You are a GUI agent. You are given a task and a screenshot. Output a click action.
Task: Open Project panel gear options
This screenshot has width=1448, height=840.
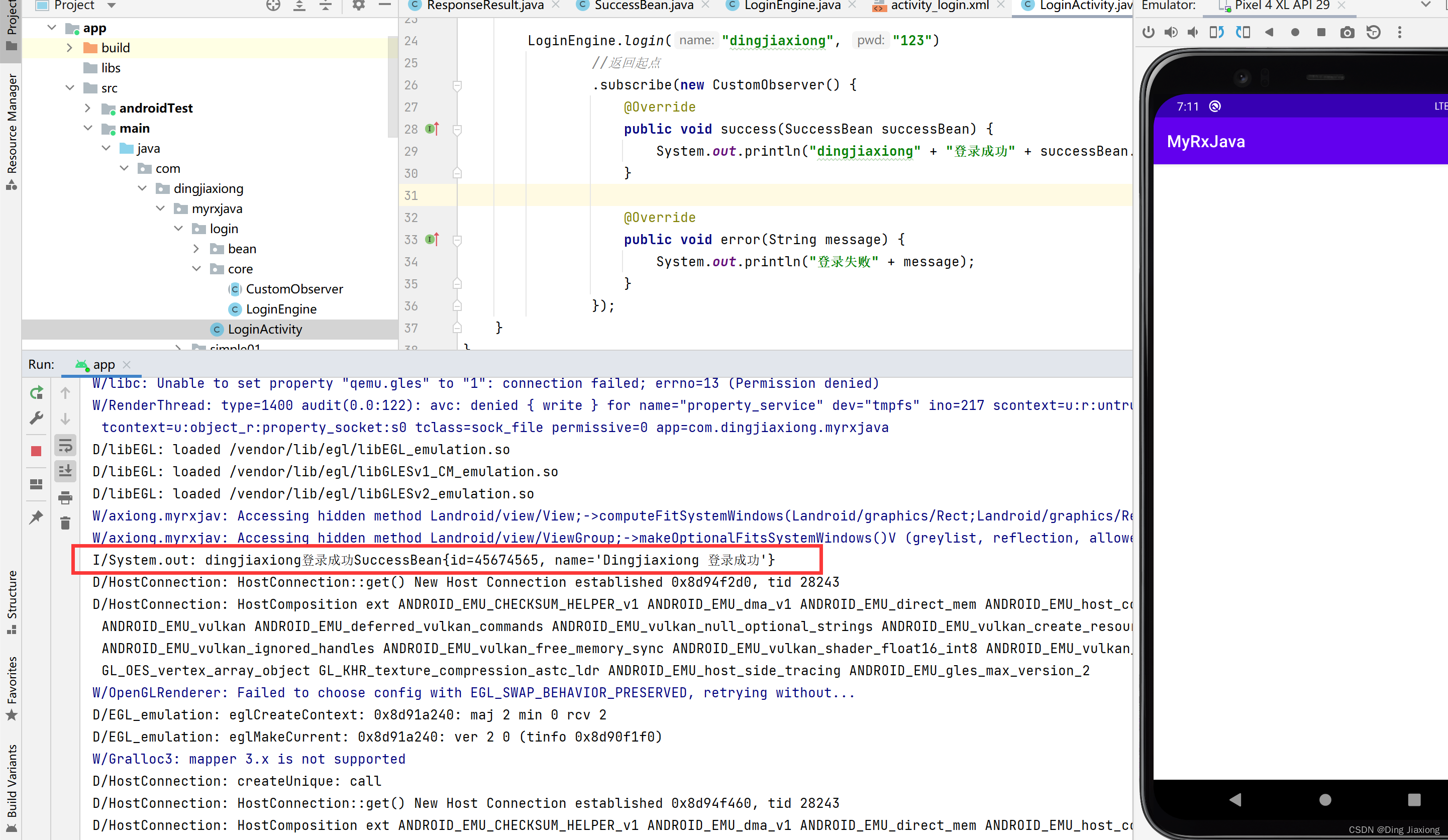tap(359, 6)
